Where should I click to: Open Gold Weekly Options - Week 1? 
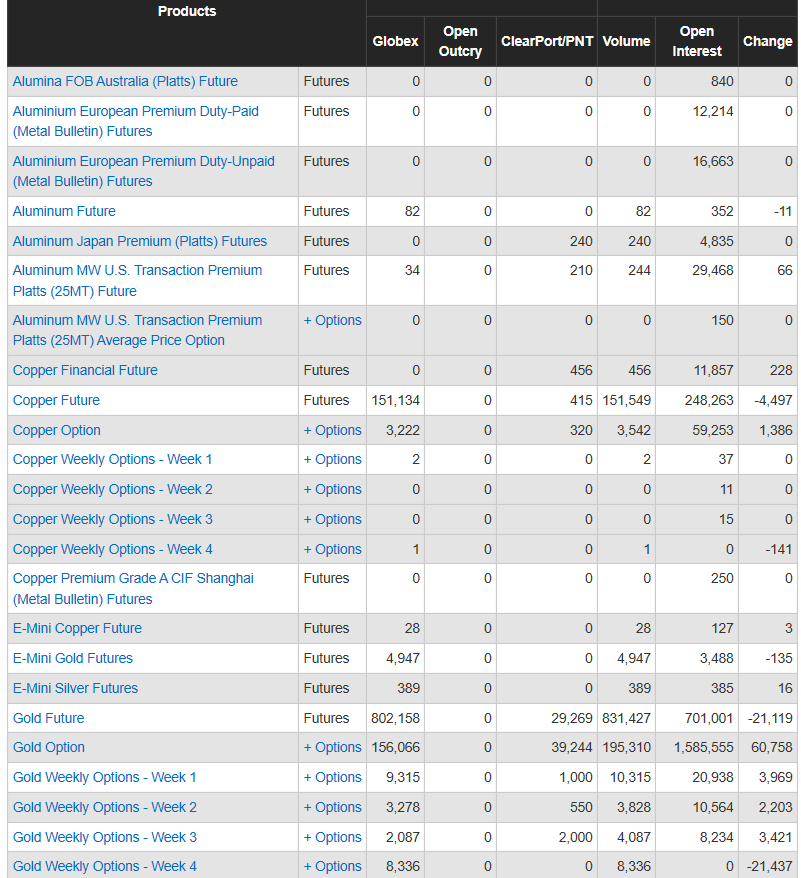[105, 777]
